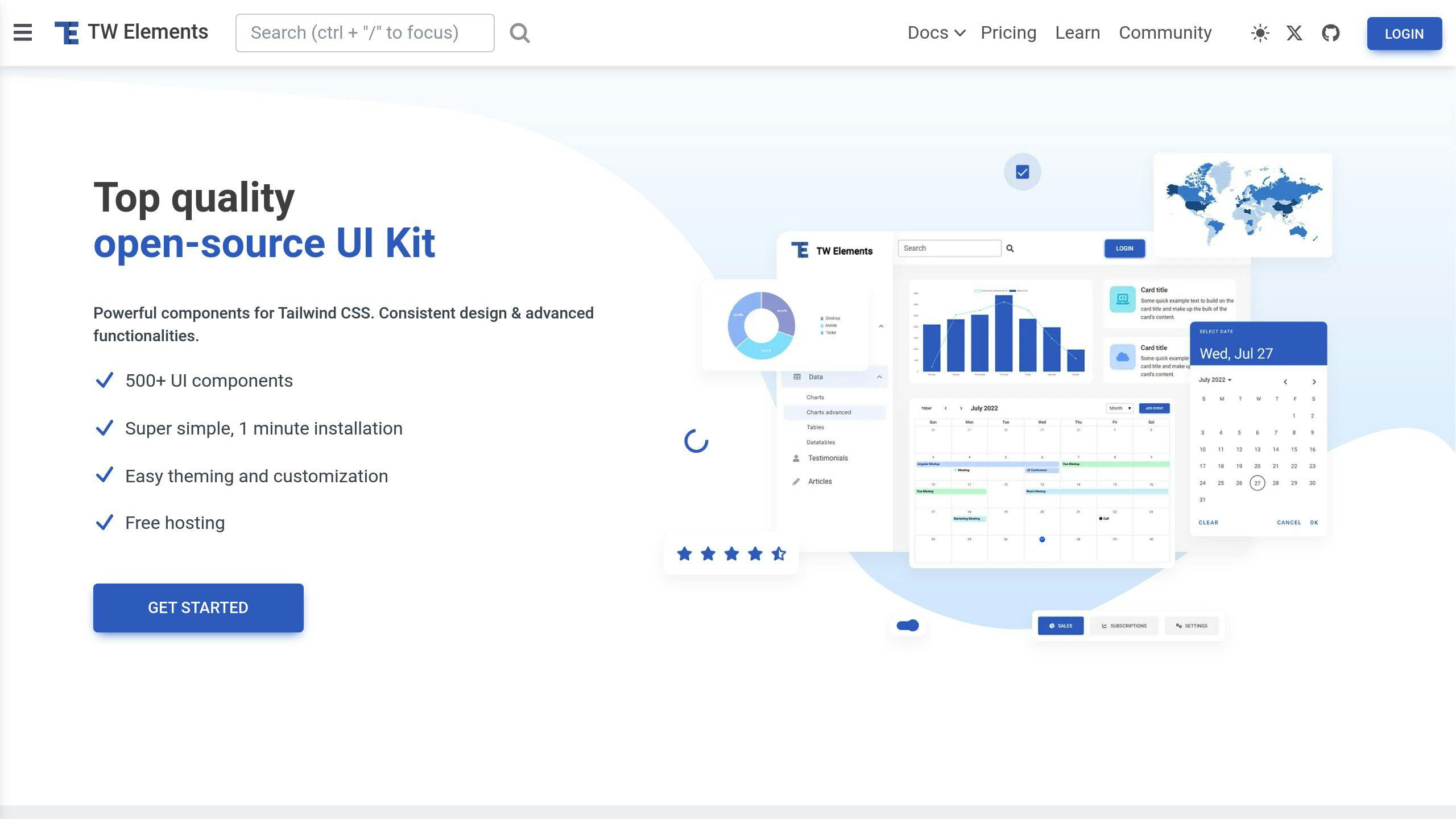Open the GitHub repository icon
Viewport: 1456px width, 819px height.
(1331, 33)
